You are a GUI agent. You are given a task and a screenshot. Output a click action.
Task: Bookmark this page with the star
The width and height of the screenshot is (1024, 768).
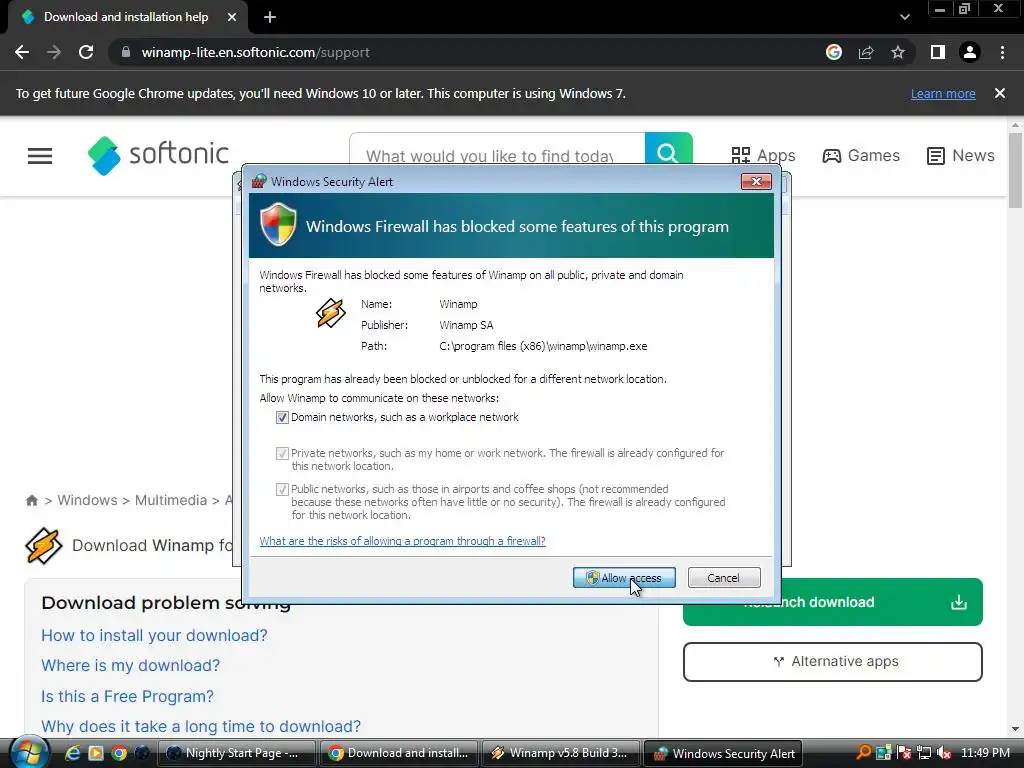[x=898, y=52]
